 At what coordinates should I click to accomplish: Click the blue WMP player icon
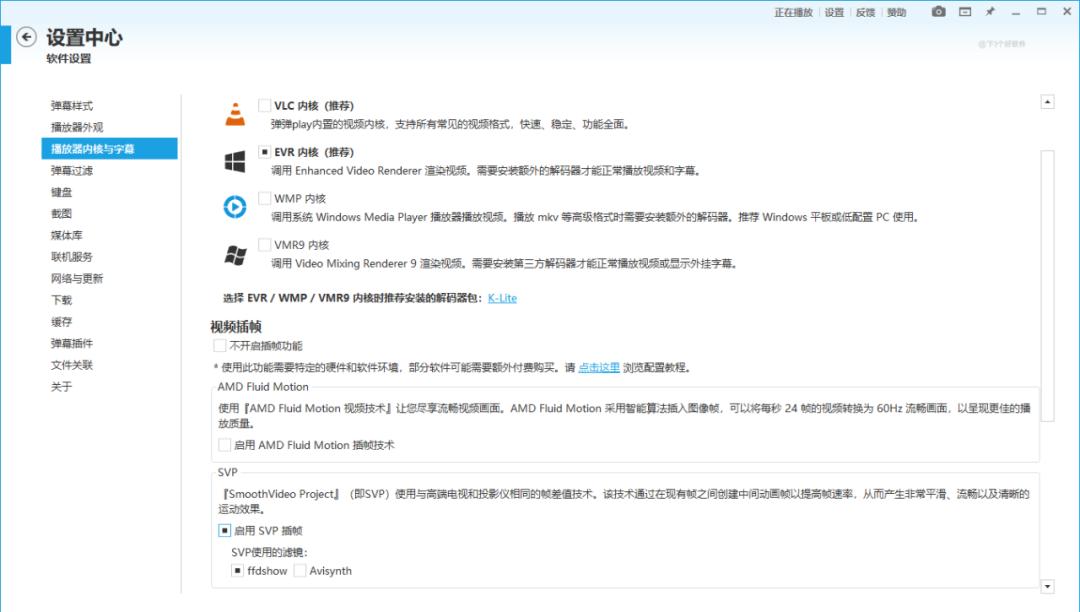(234, 207)
